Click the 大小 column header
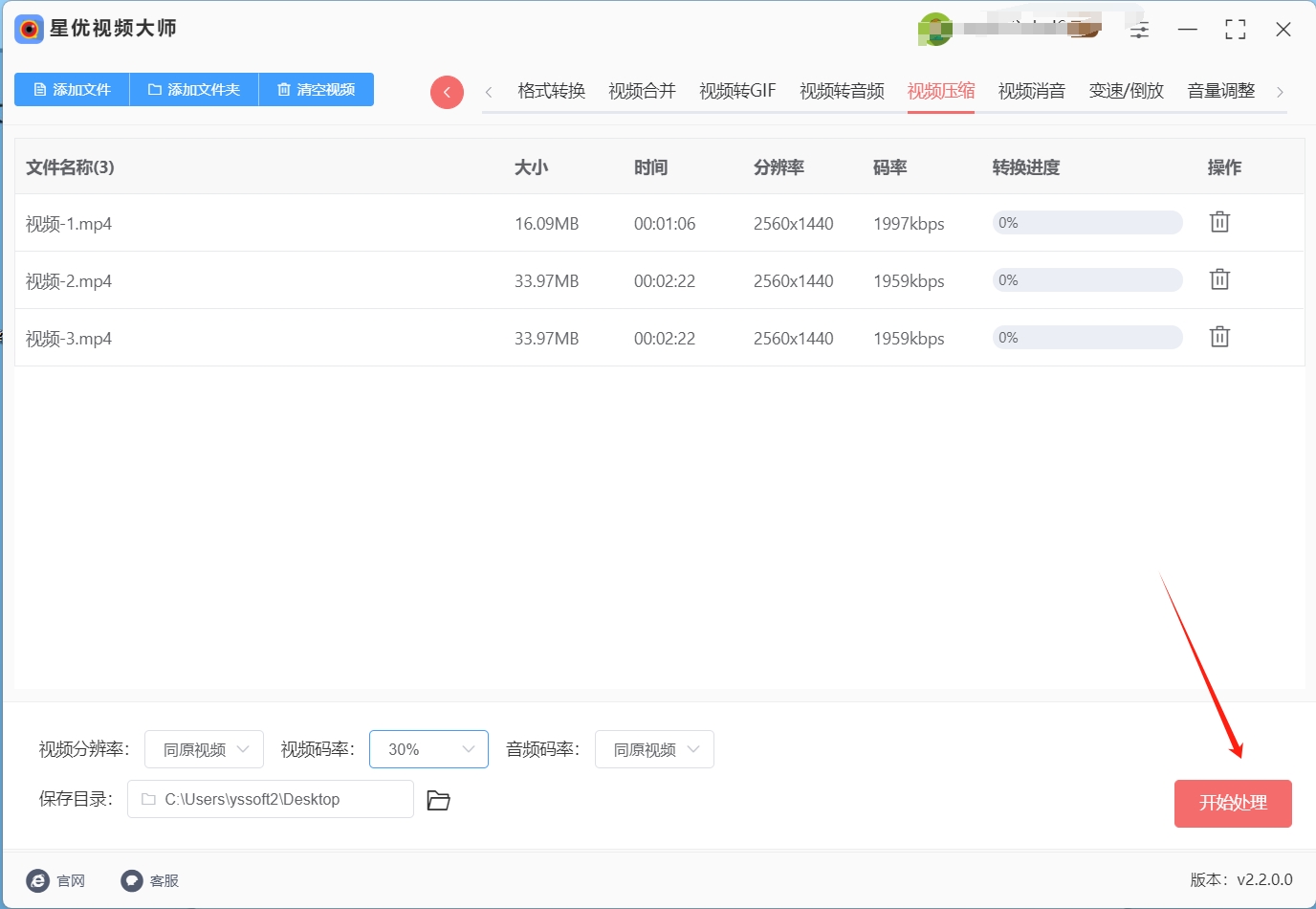This screenshot has height=909, width=1316. 531,167
